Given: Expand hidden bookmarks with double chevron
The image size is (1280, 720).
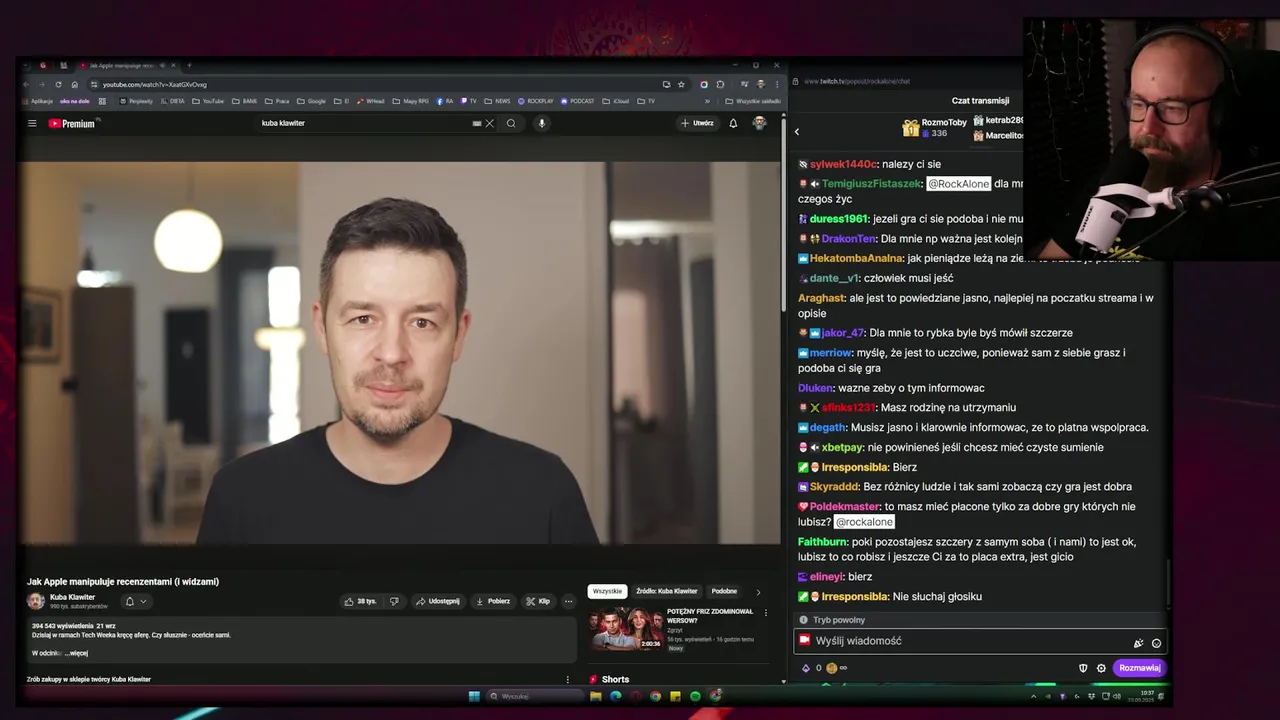Looking at the screenshot, I should [707, 101].
